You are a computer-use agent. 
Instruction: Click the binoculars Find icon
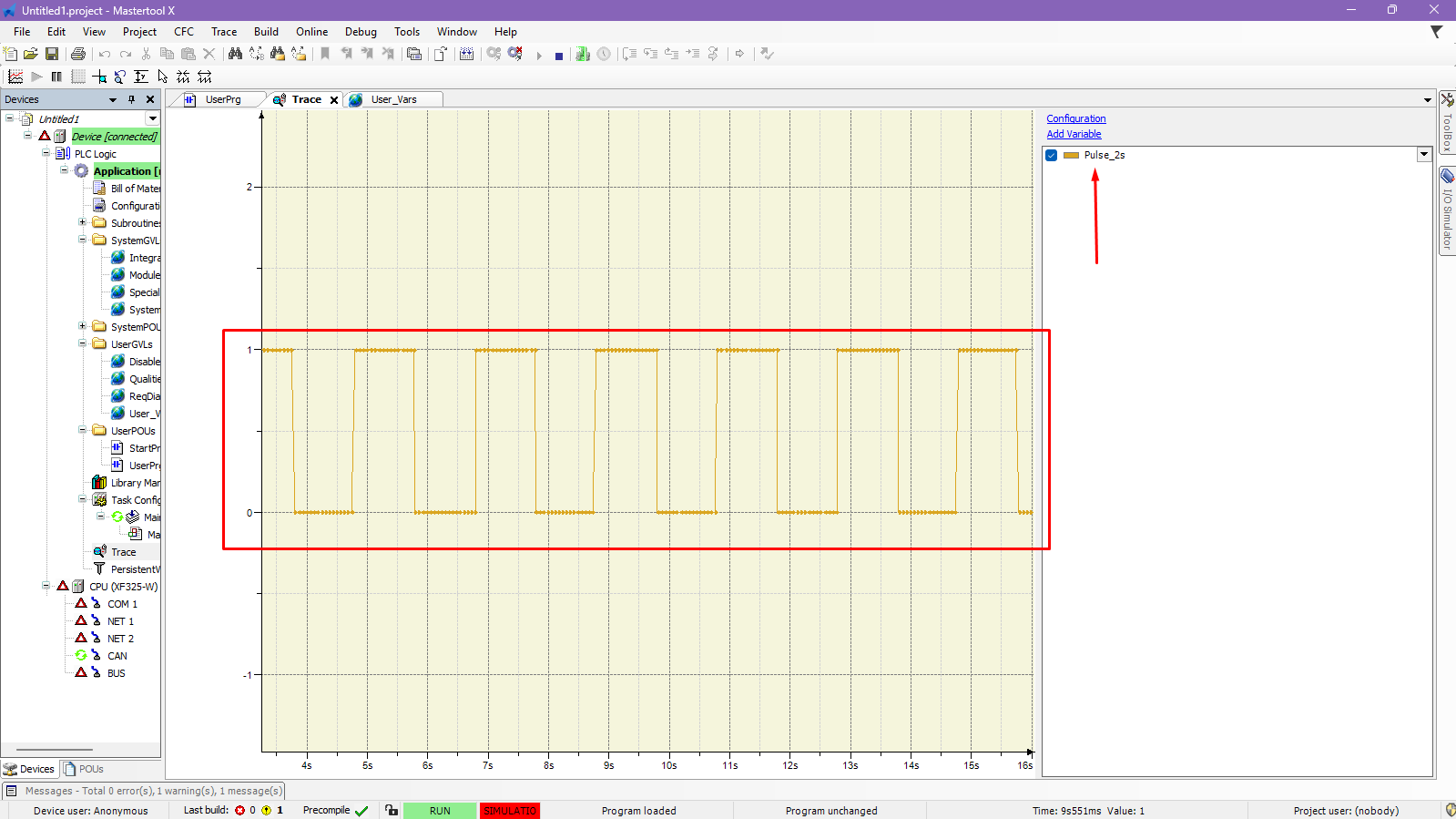click(235, 55)
